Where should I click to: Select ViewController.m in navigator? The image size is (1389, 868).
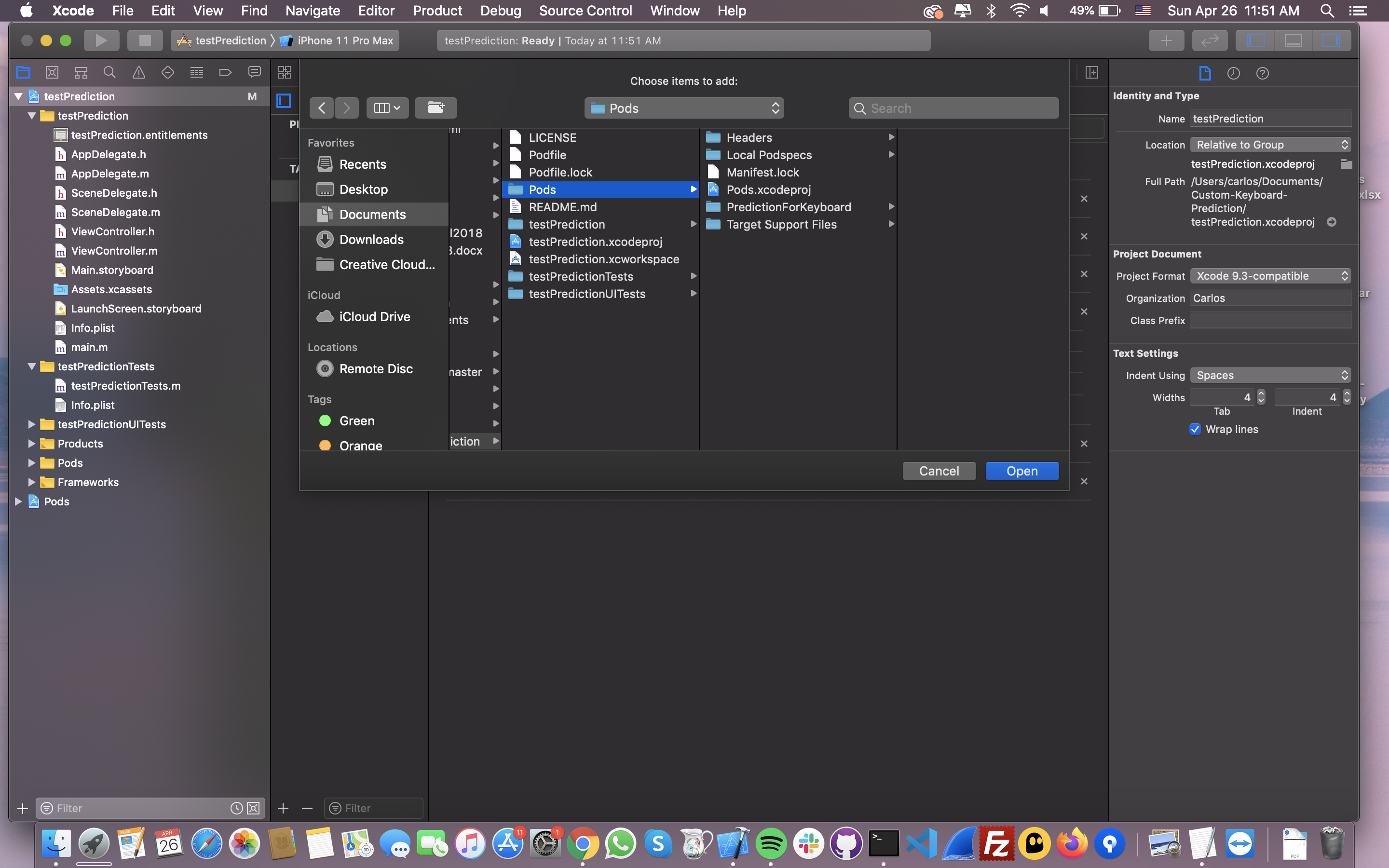[x=114, y=251]
